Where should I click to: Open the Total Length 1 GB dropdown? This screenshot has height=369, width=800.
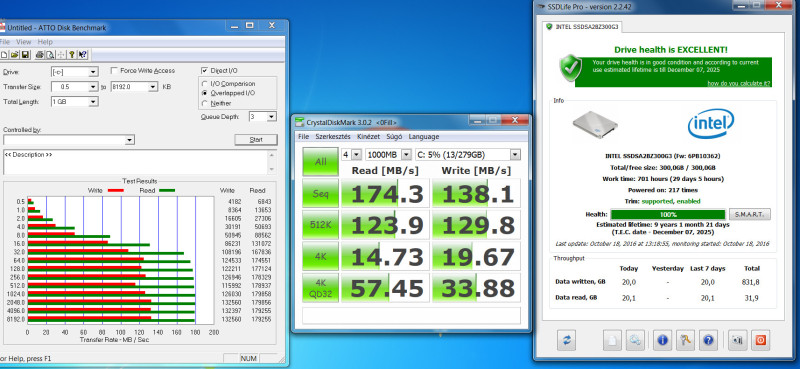(93, 102)
